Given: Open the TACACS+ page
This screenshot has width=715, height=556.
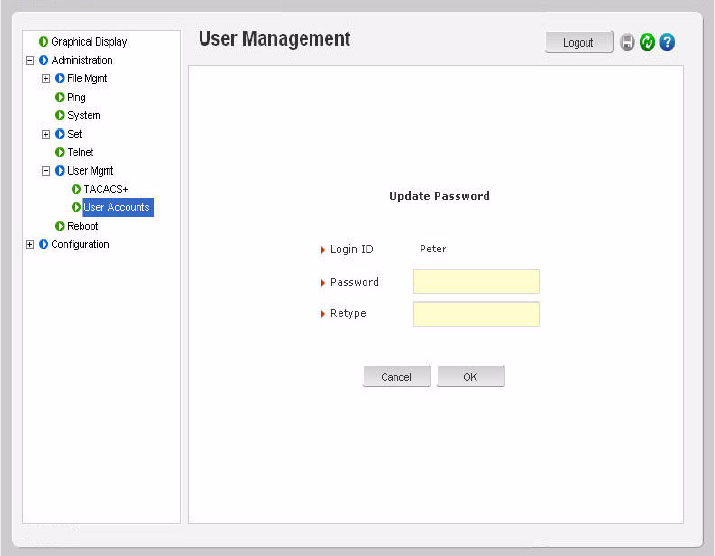Looking at the screenshot, I should [106, 189].
